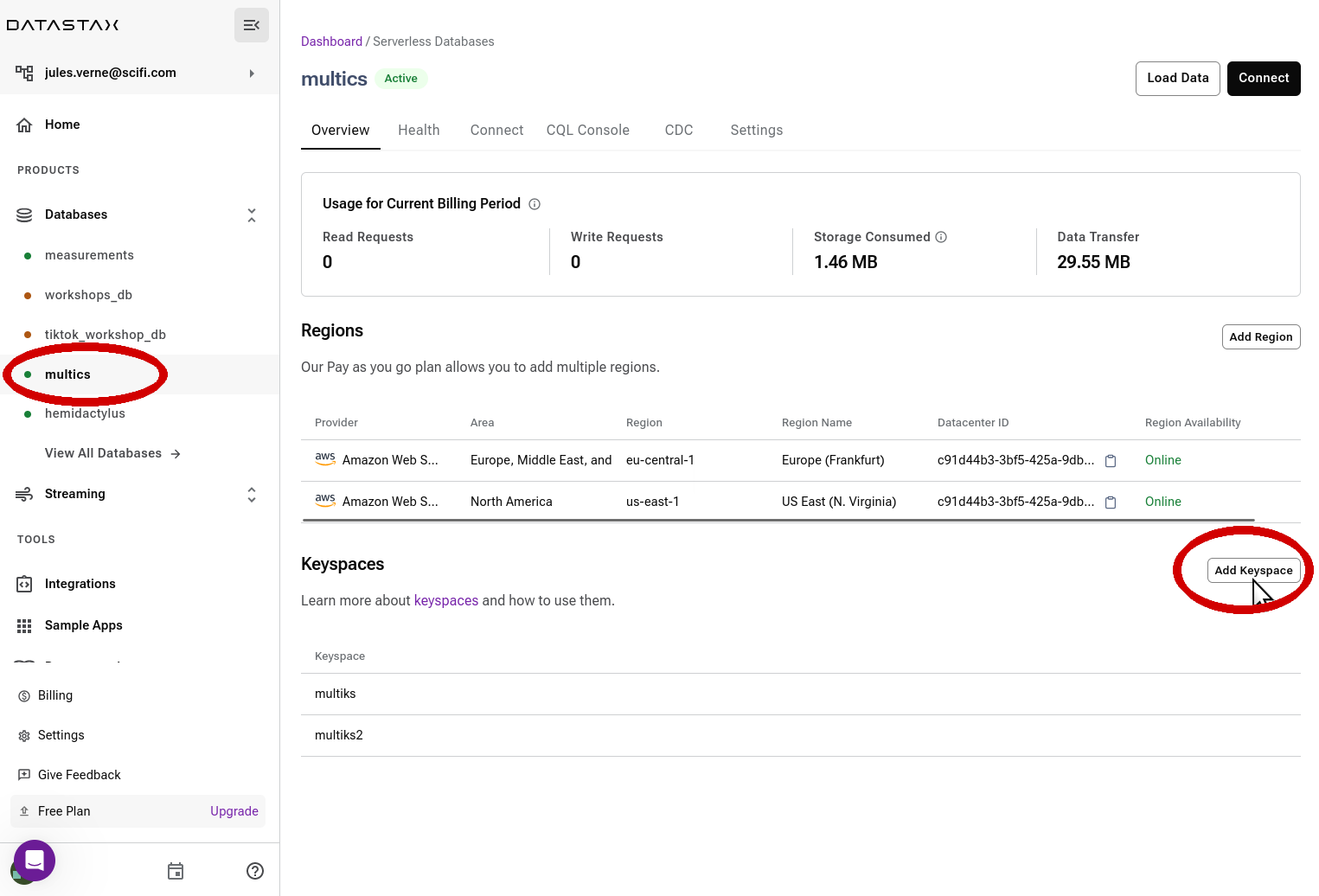Viewport: 1319px width, 896px height.
Task: Click the Active status badge
Action: [x=401, y=79]
